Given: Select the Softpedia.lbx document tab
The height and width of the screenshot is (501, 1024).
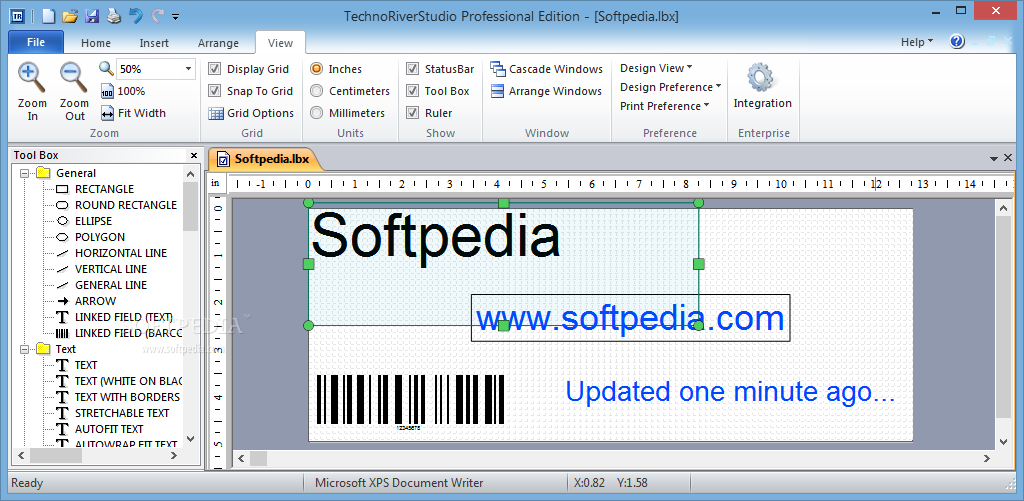Looking at the screenshot, I should [x=264, y=158].
